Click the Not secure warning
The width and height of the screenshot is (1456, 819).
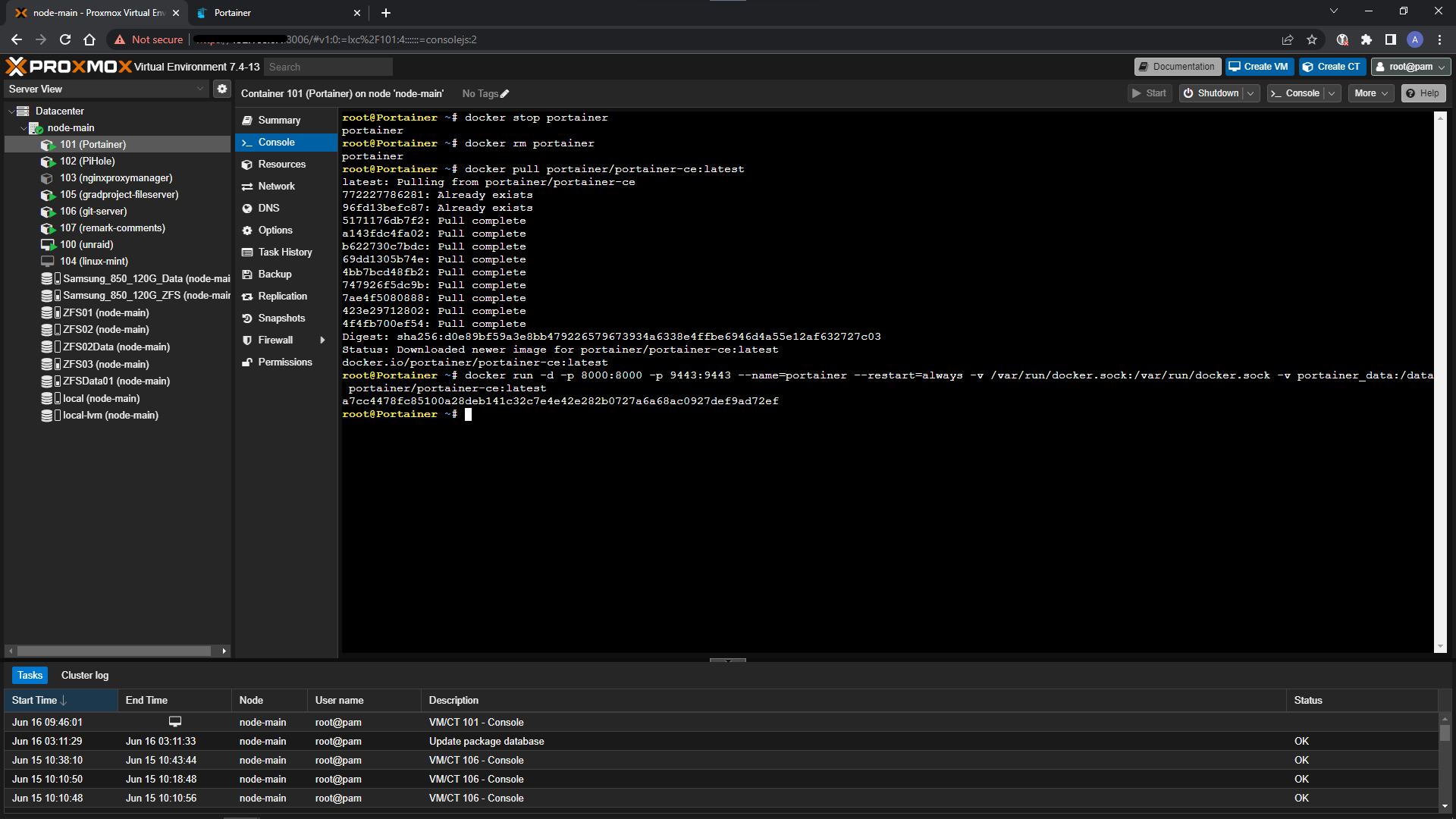coord(148,39)
